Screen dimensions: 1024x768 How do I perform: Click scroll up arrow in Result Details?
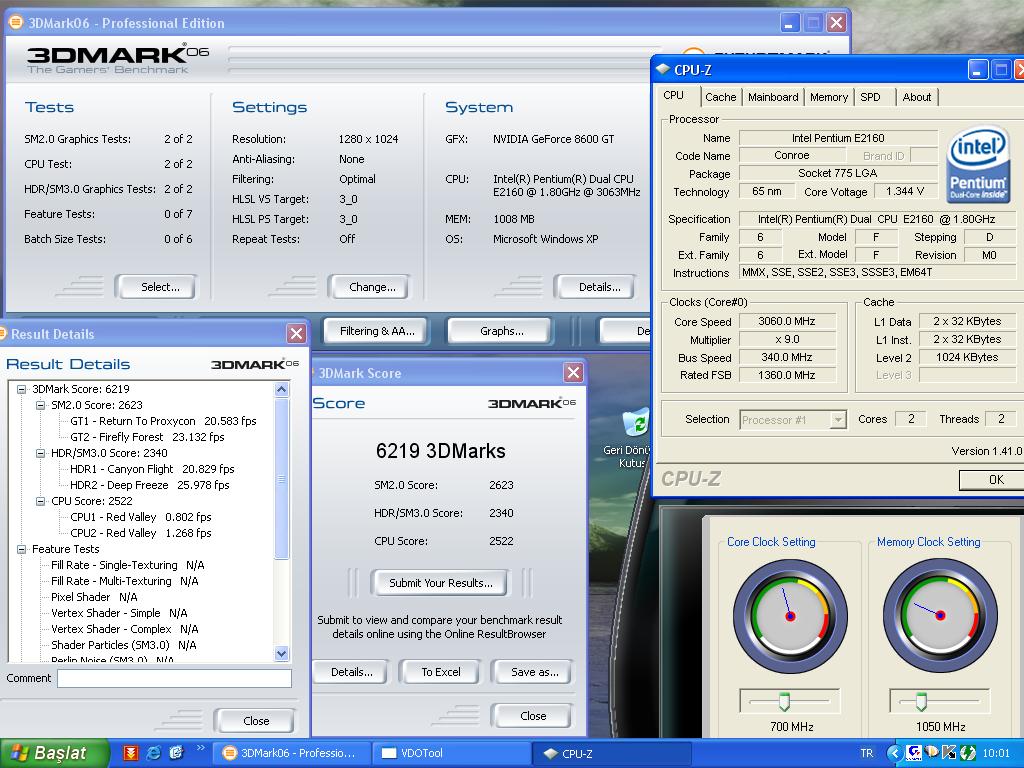pos(281,390)
